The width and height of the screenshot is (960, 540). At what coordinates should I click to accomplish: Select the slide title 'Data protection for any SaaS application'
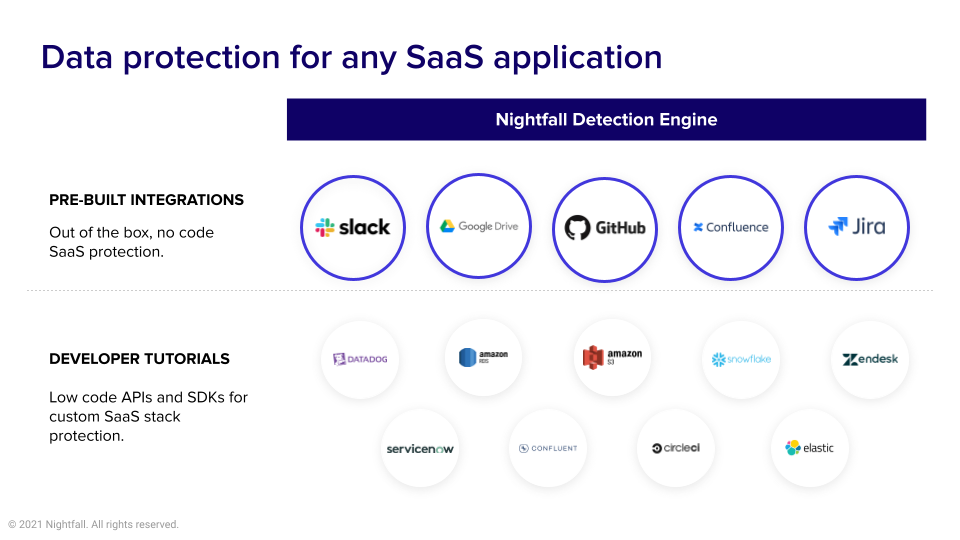[x=351, y=58]
